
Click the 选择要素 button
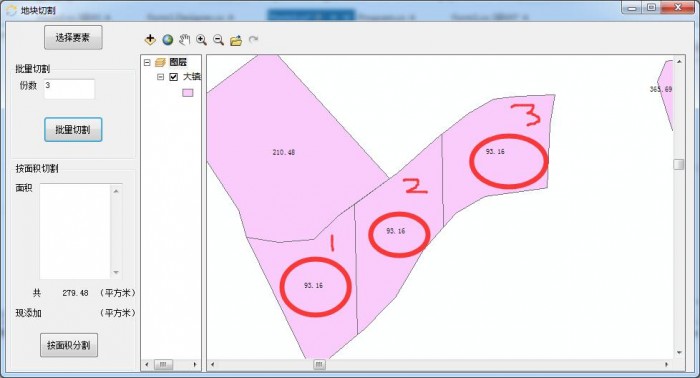73,37
